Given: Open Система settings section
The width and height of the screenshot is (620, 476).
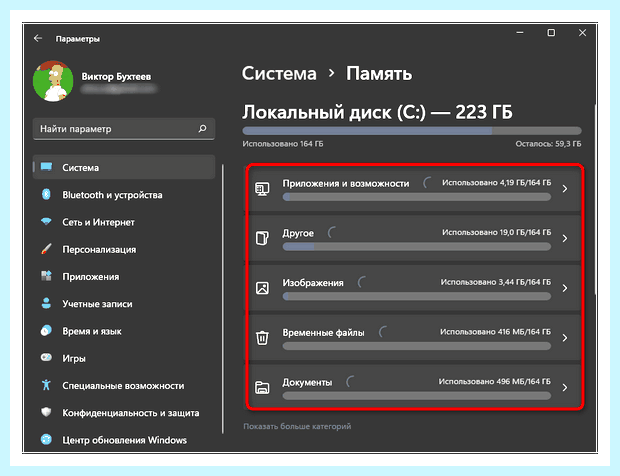Looking at the screenshot, I should [124, 167].
